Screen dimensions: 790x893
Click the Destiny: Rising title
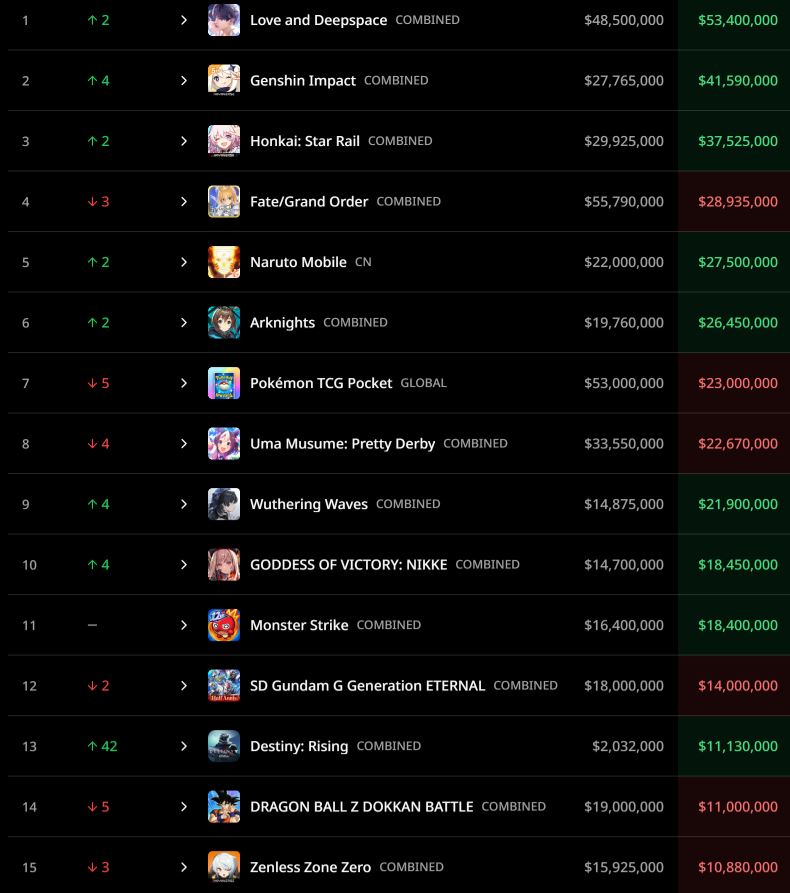click(x=299, y=747)
